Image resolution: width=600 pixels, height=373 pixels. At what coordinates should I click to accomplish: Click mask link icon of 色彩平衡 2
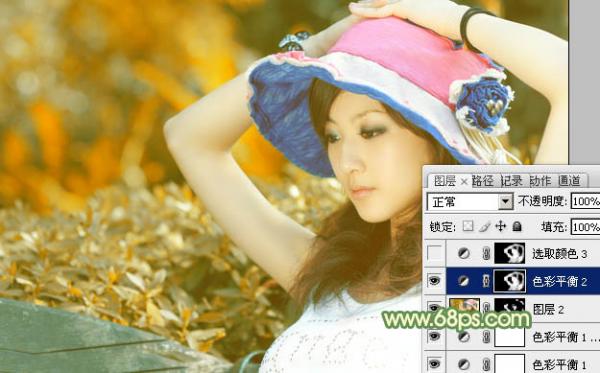click(486, 281)
